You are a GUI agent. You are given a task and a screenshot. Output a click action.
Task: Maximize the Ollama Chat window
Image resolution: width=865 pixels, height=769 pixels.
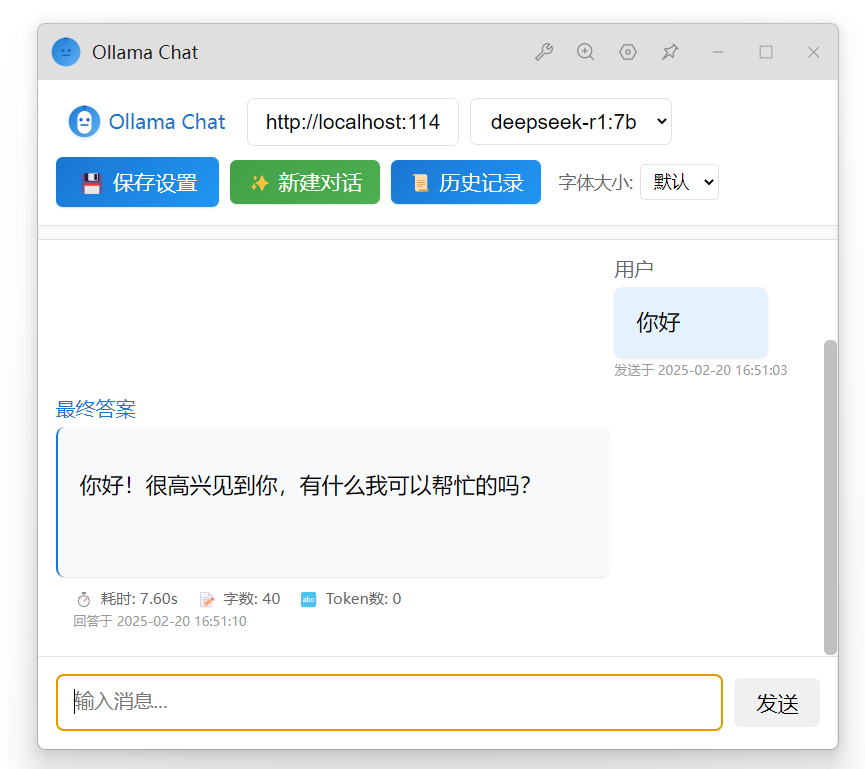tap(766, 52)
